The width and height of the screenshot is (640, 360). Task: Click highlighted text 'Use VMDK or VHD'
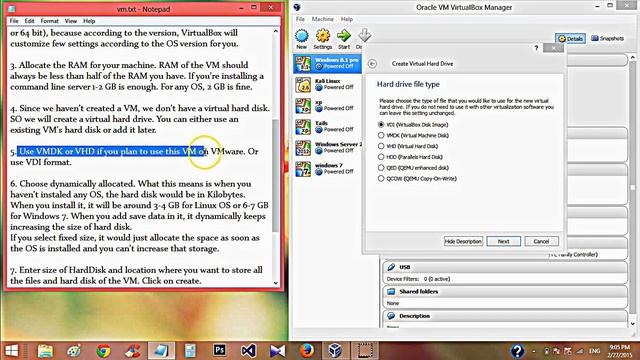[57, 151]
